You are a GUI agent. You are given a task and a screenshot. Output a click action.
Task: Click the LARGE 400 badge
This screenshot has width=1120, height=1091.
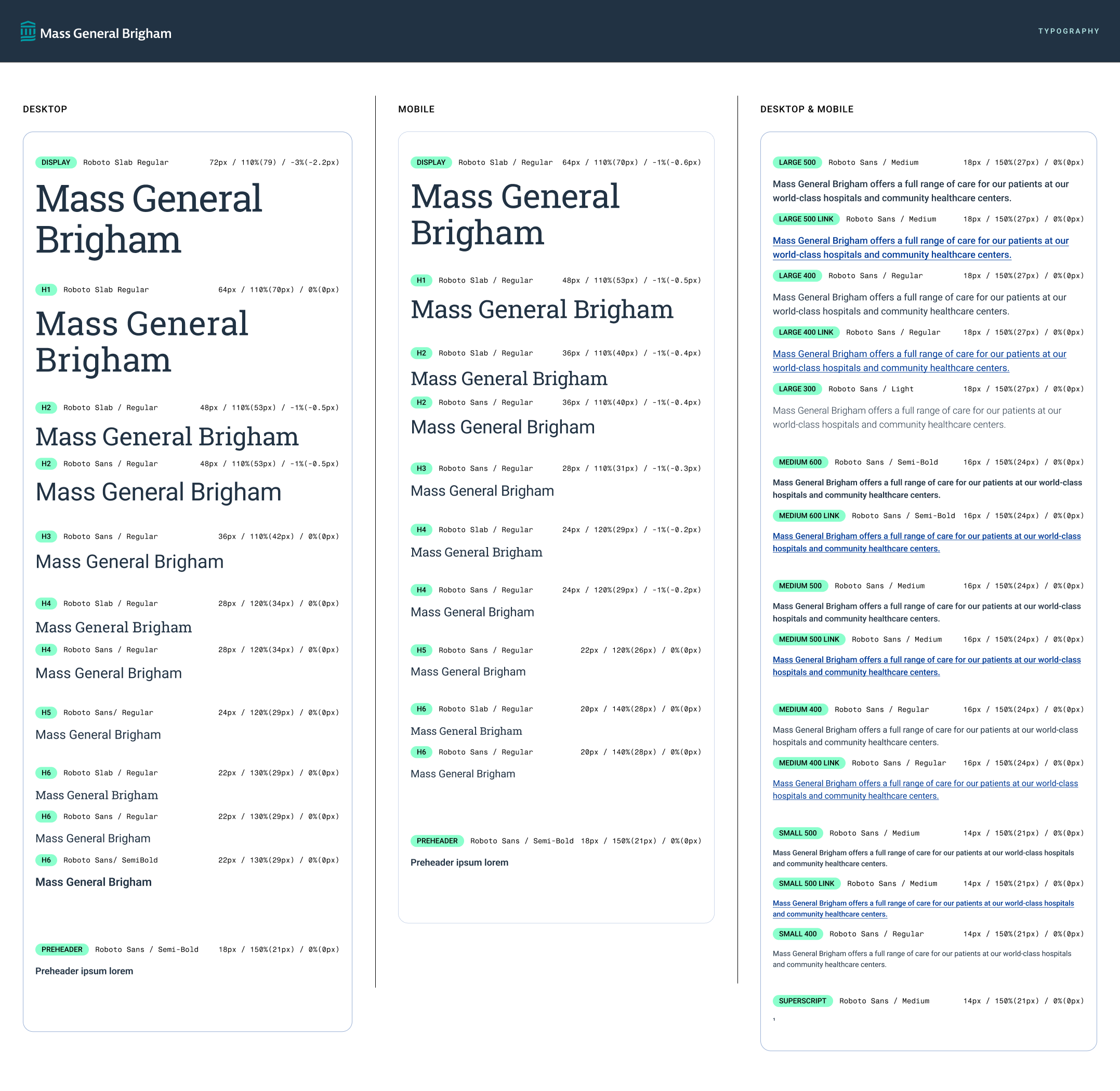(797, 276)
